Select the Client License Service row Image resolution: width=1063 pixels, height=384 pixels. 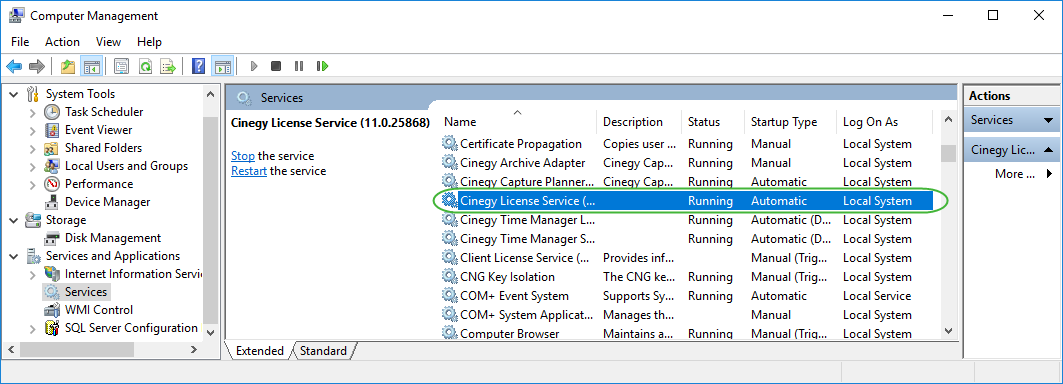click(x=686, y=258)
